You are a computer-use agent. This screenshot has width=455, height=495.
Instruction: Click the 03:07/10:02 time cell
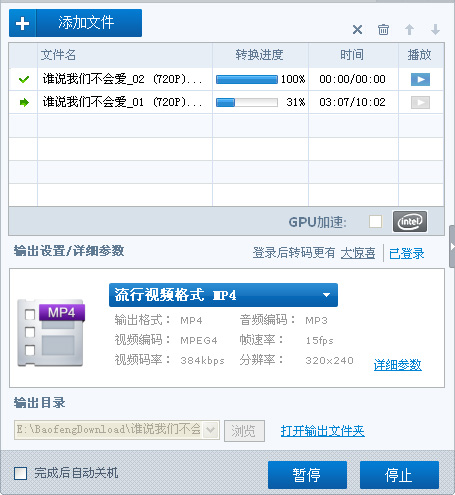(x=352, y=102)
